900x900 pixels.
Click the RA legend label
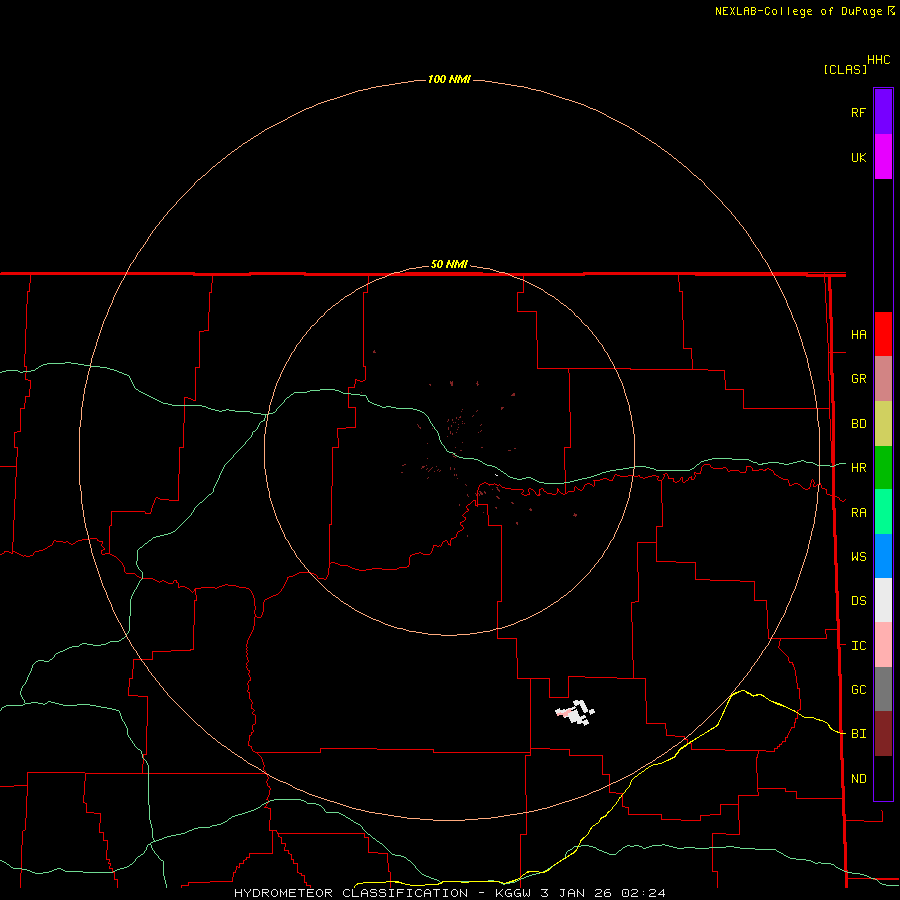[858, 513]
